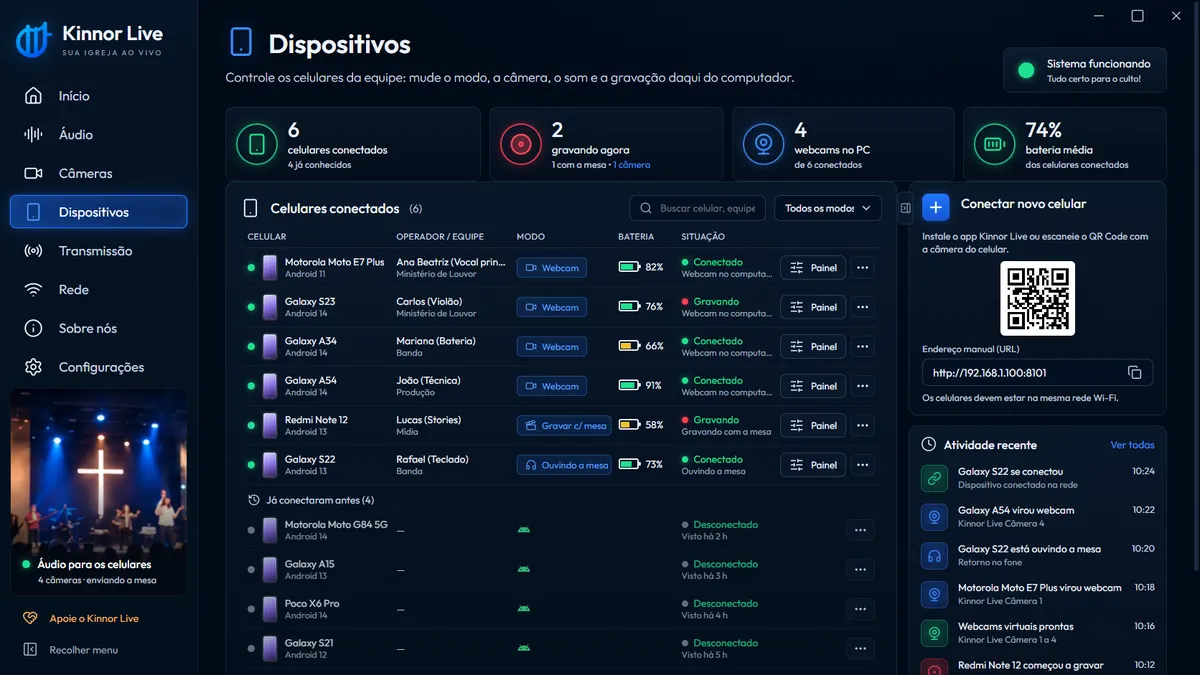Open Sobre nós in the sidebar
The height and width of the screenshot is (675, 1200).
[98, 328]
